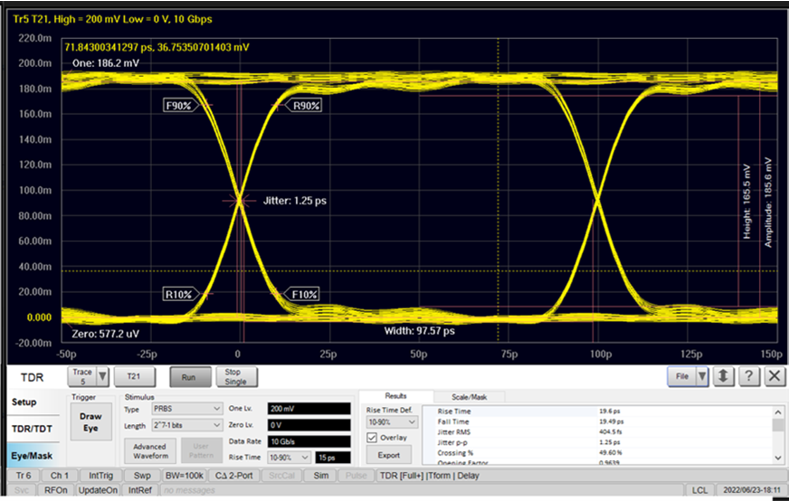The width and height of the screenshot is (789, 501).
Task: Click the Trace 5 button label
Action: [x=82, y=376]
